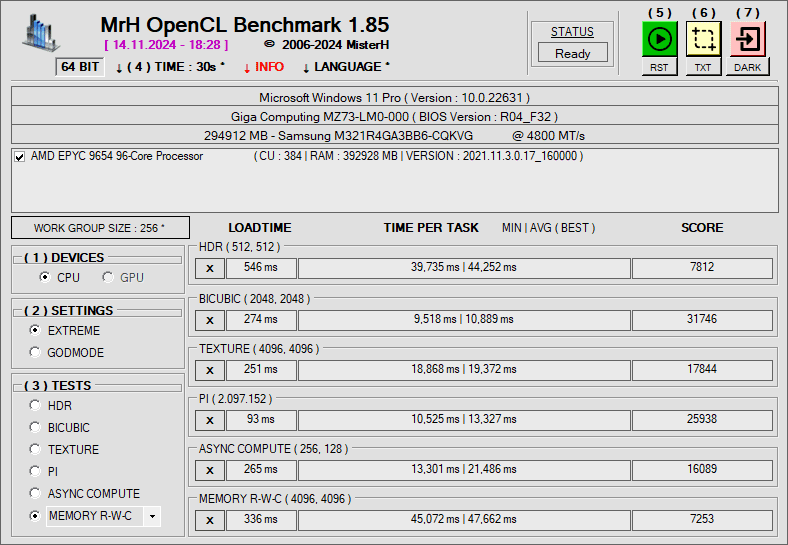The width and height of the screenshot is (788, 545).
Task: Select the PI test radio button
Action: [x=35, y=471]
